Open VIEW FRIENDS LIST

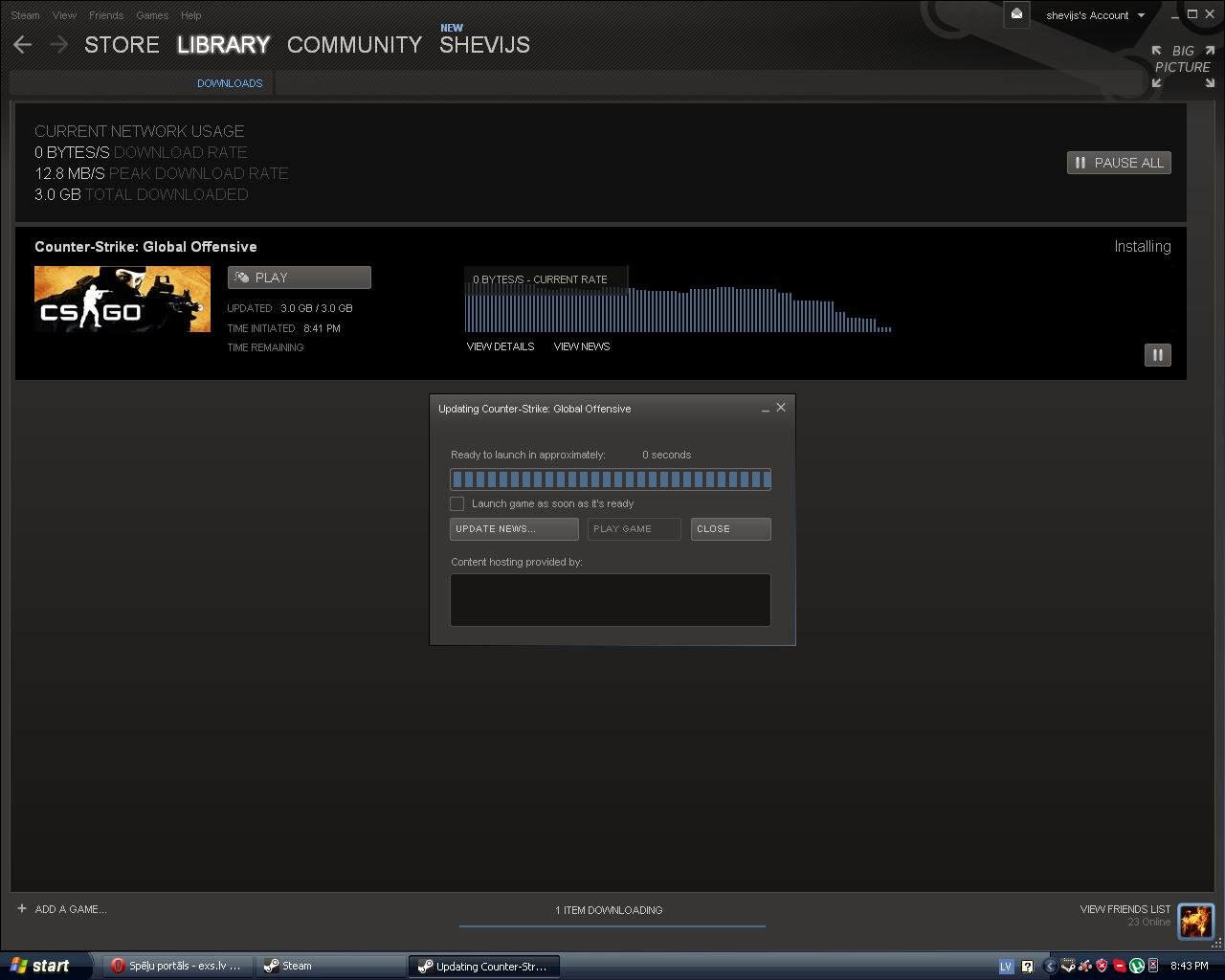1125,909
